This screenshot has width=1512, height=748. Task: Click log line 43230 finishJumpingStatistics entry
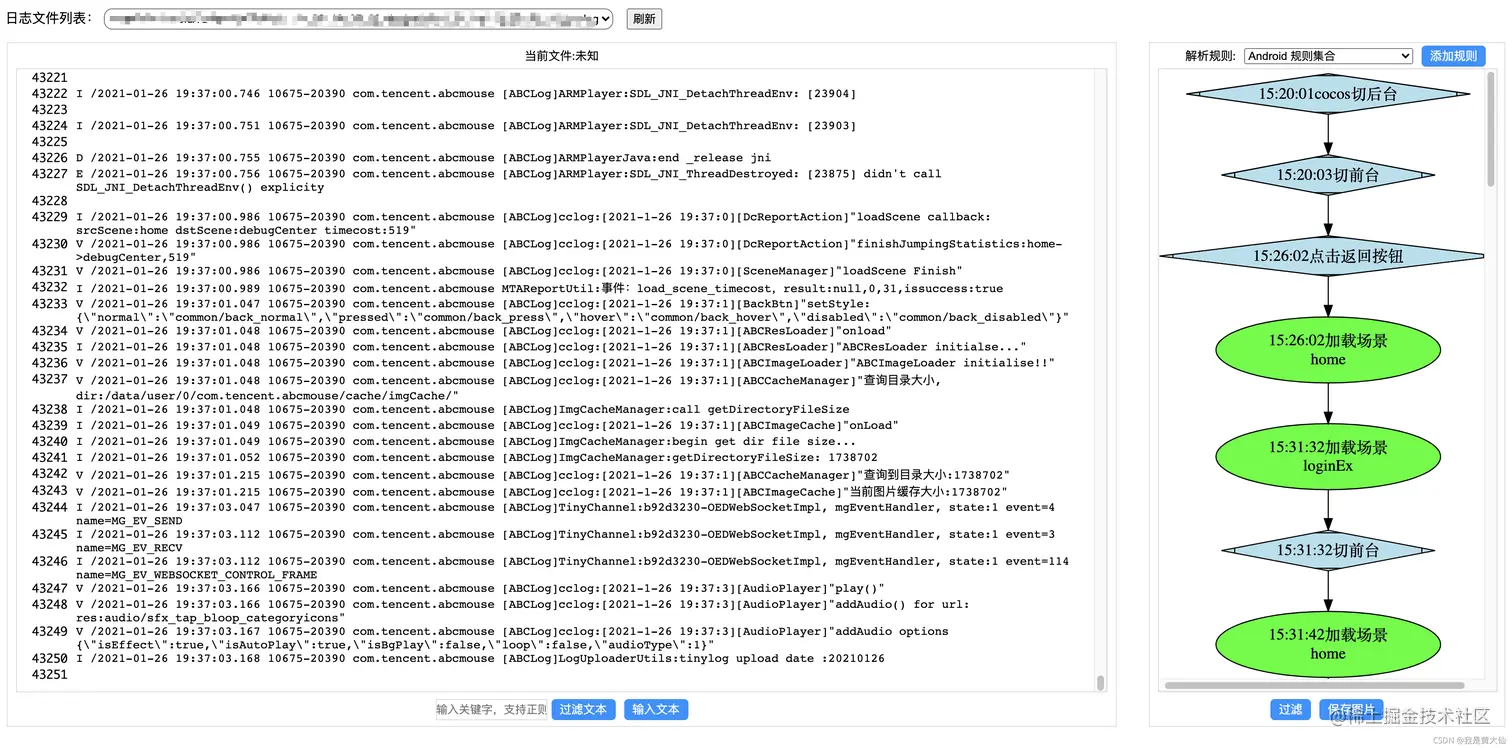[569, 250]
